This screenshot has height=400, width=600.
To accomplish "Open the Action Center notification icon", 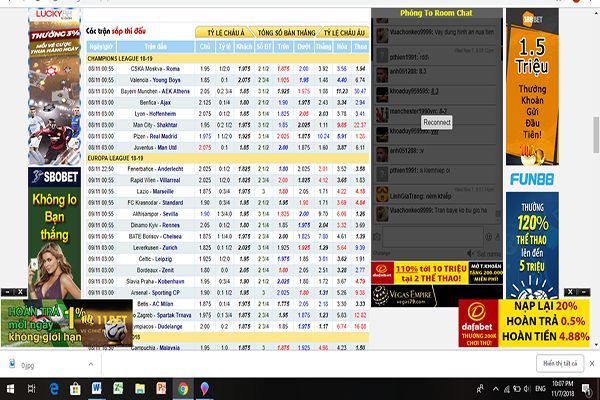I will [586, 389].
